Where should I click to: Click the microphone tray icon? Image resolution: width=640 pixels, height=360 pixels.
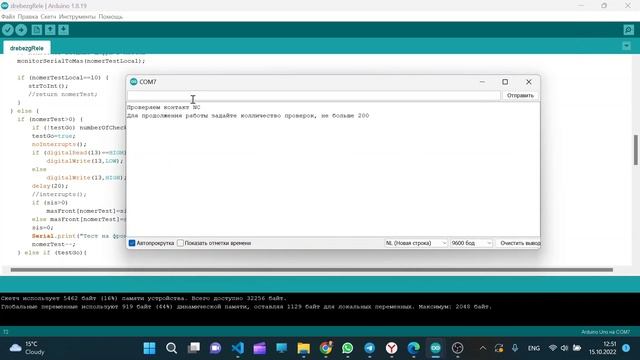[515, 348]
